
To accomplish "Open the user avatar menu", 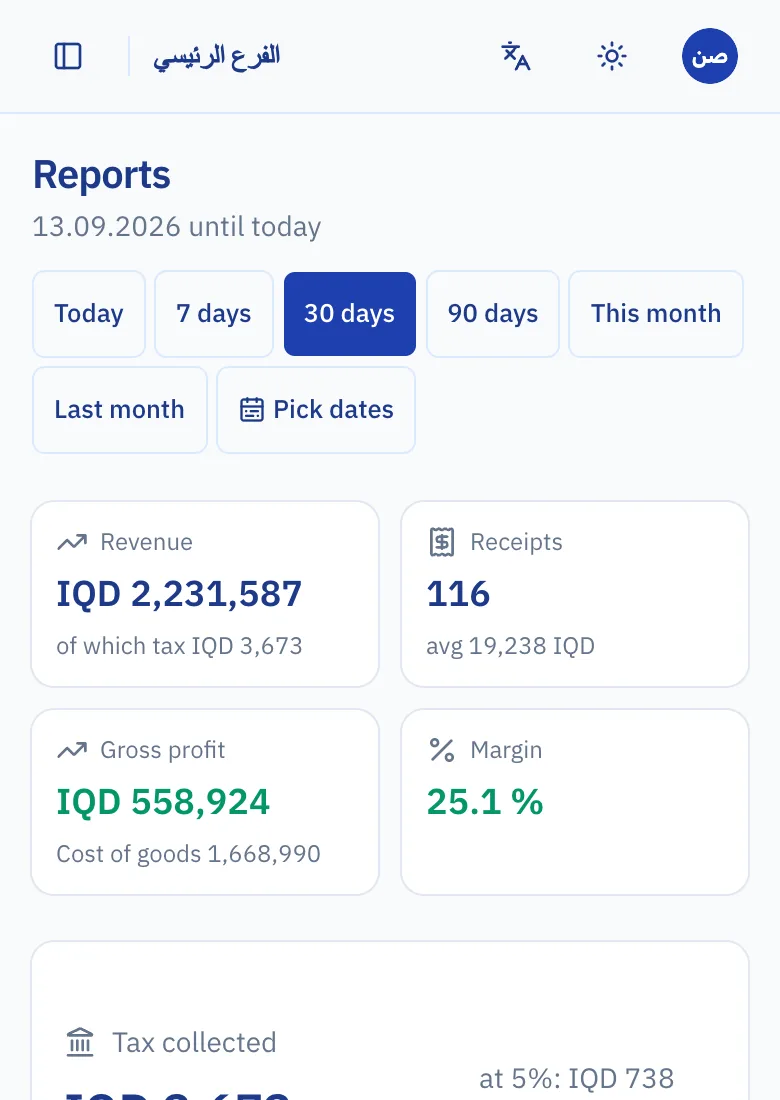I will coord(709,56).
